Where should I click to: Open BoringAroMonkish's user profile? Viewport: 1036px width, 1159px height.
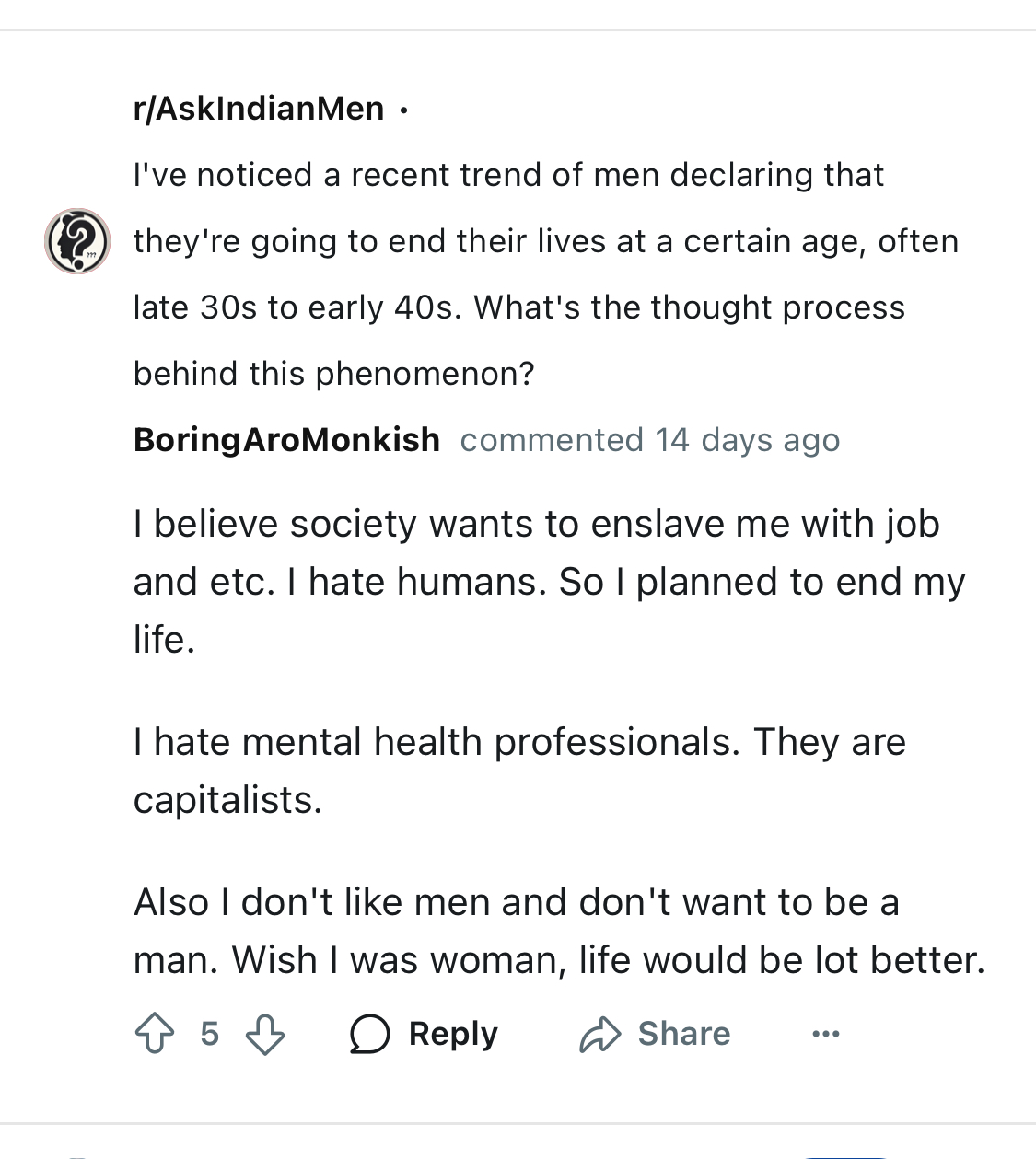pyautogui.click(x=286, y=440)
